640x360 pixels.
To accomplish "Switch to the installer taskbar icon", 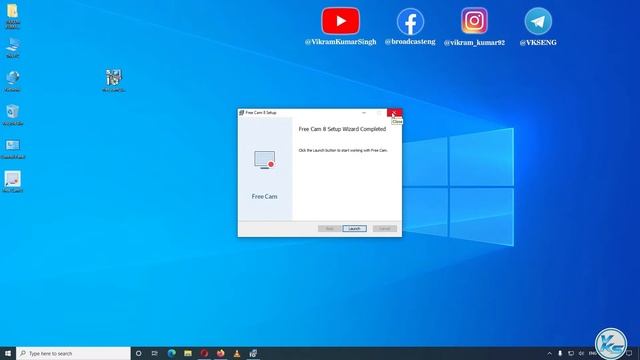I will click(253, 353).
